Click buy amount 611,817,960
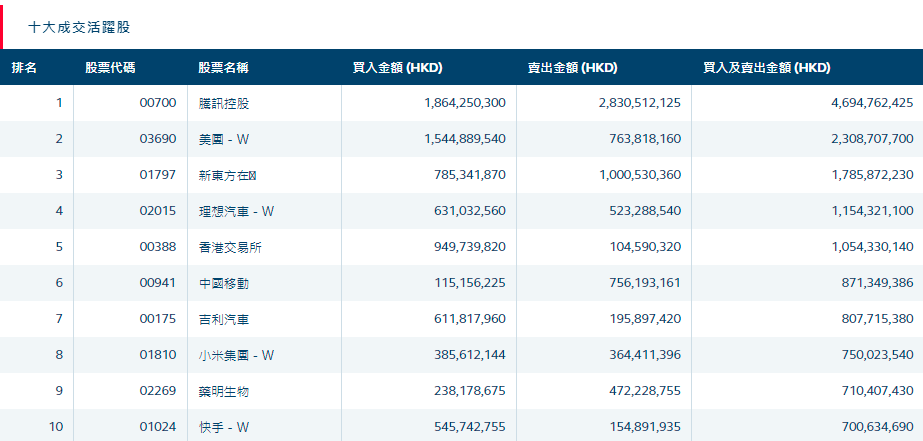 (472, 319)
